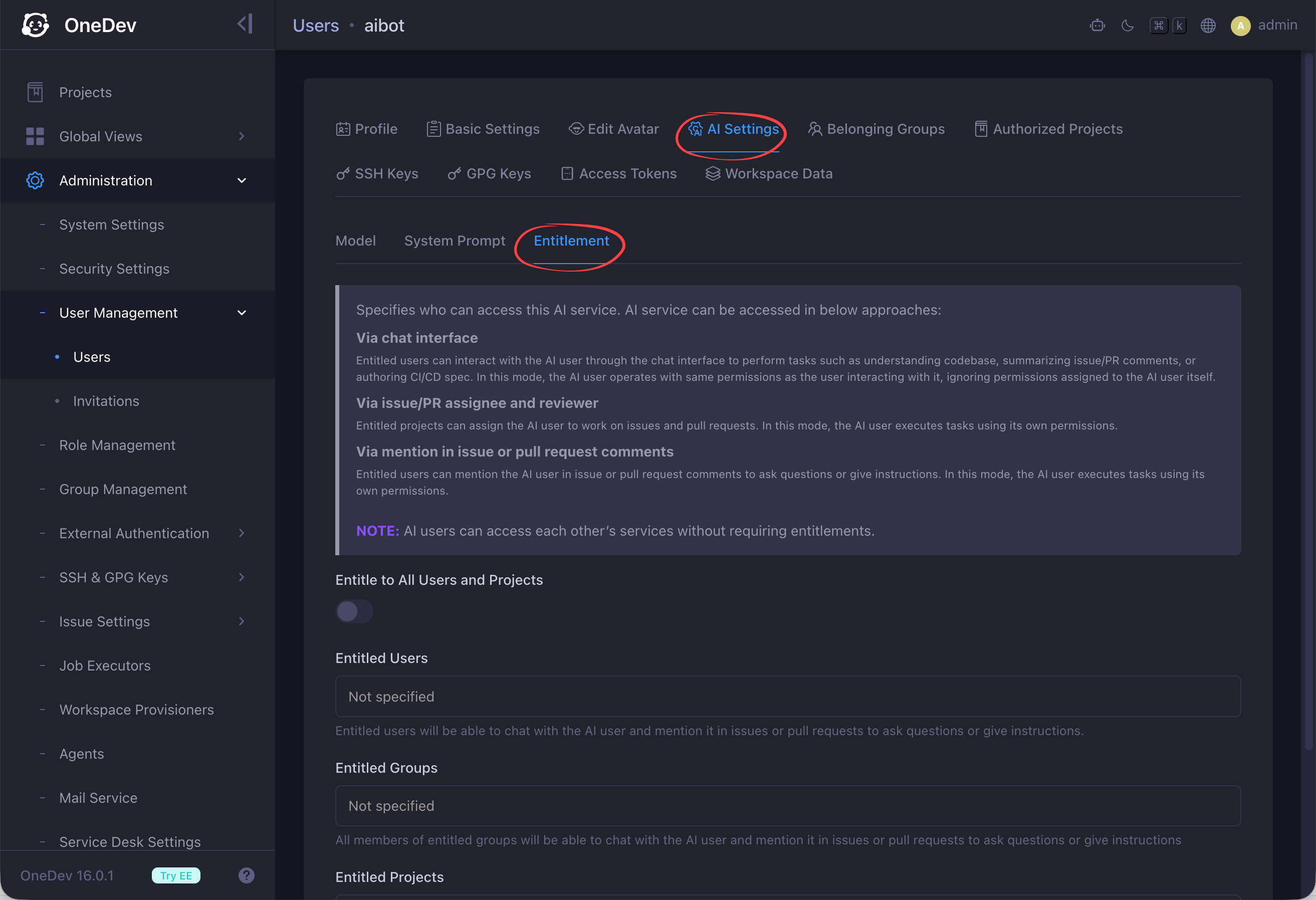This screenshot has height=900, width=1316.
Task: Open the Entitled Users selection field
Action: pyautogui.click(x=788, y=696)
